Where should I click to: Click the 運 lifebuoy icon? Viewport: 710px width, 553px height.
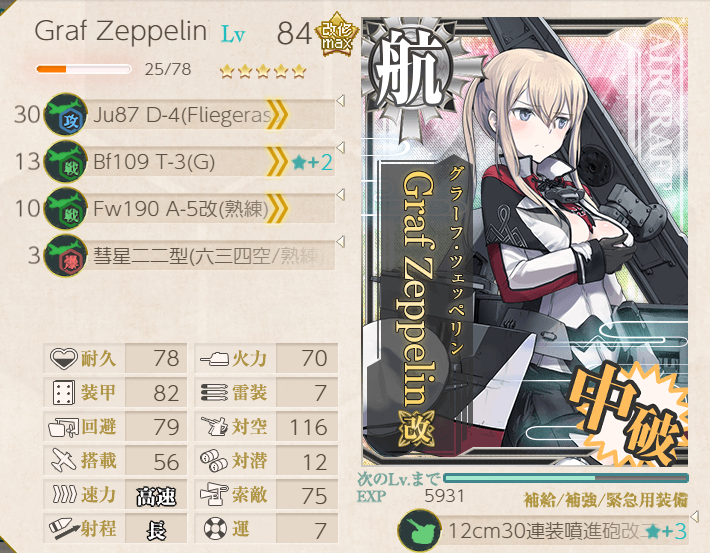click(x=215, y=529)
